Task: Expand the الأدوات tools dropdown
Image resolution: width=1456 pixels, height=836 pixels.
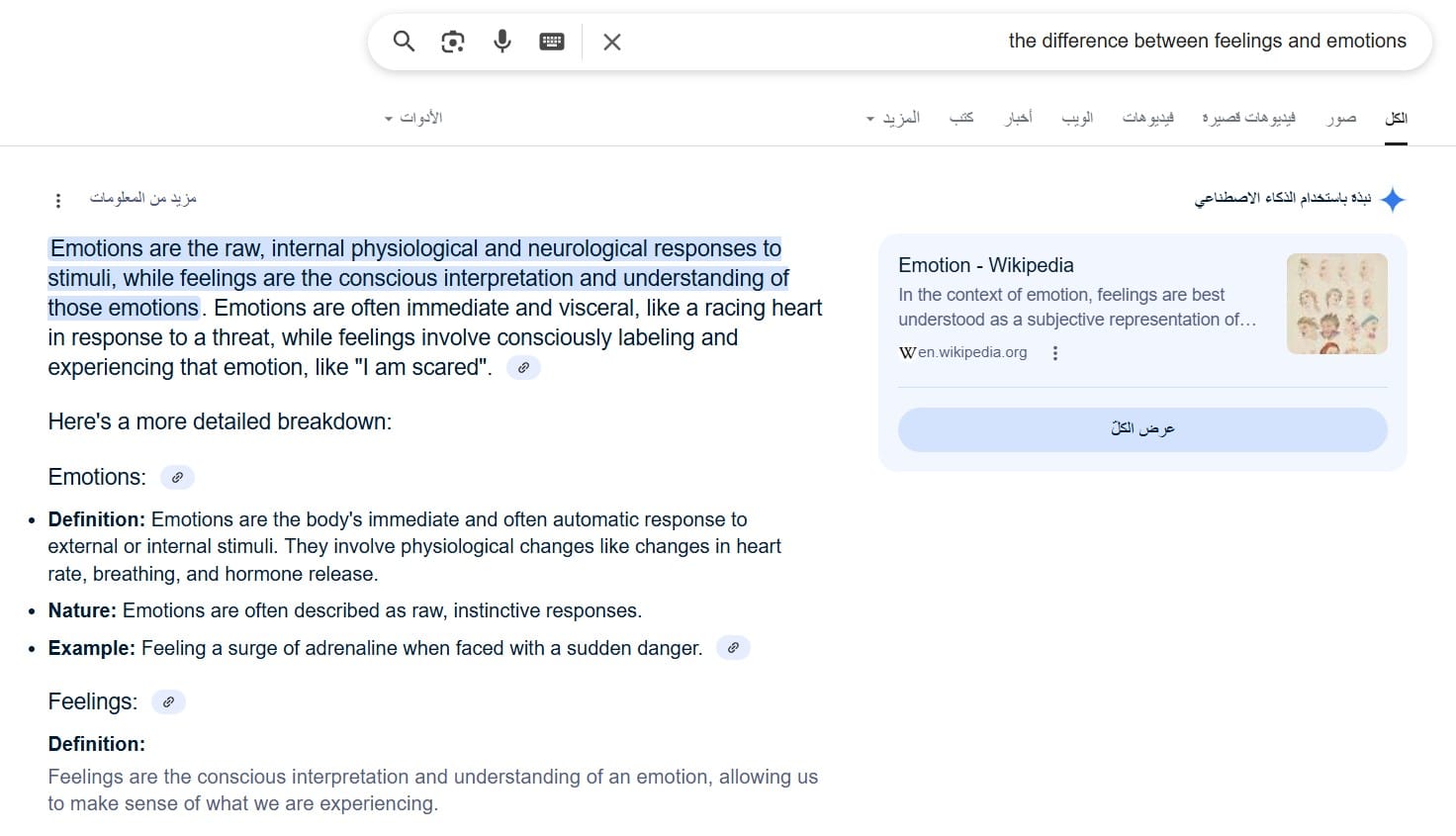Action: coord(413,118)
